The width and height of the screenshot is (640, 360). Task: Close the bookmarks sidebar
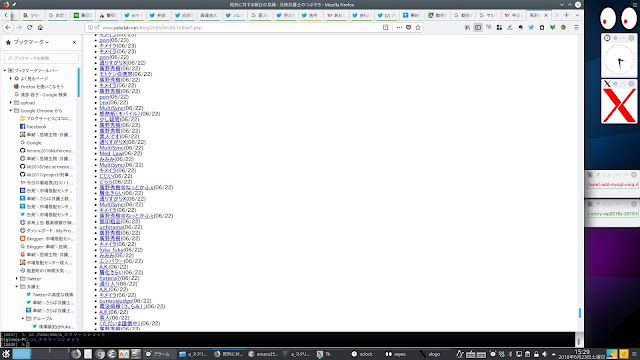74,42
